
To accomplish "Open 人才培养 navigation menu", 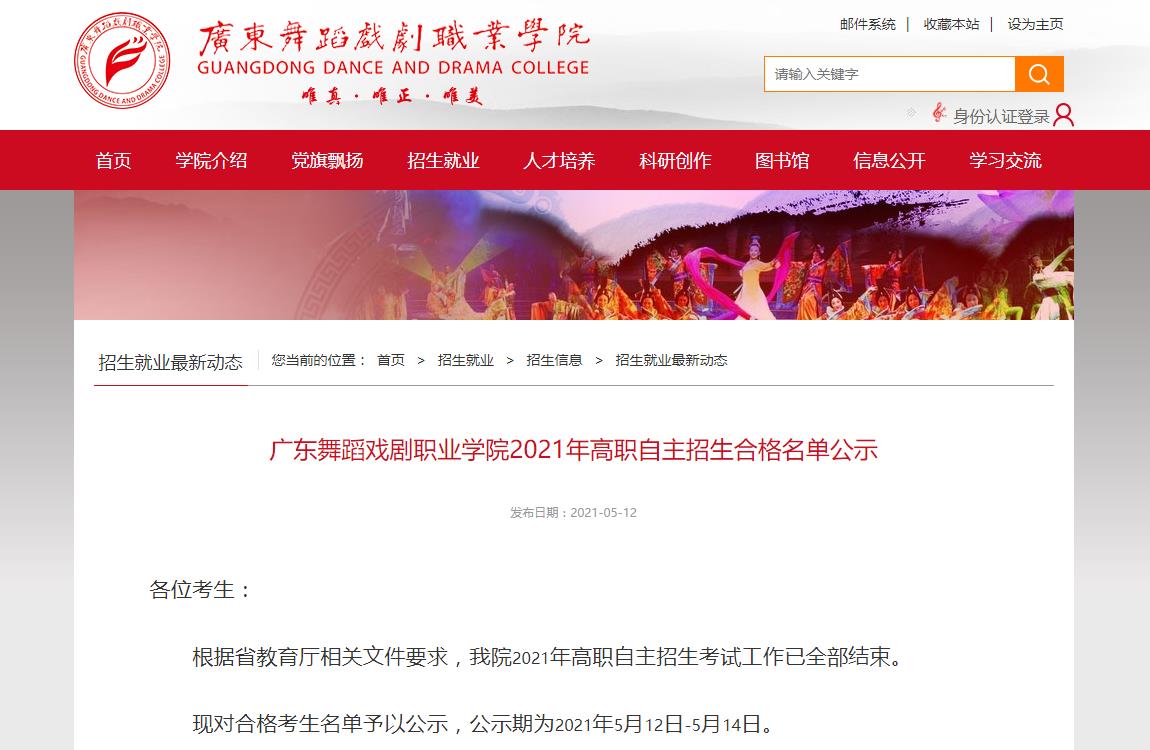I will [x=559, y=161].
